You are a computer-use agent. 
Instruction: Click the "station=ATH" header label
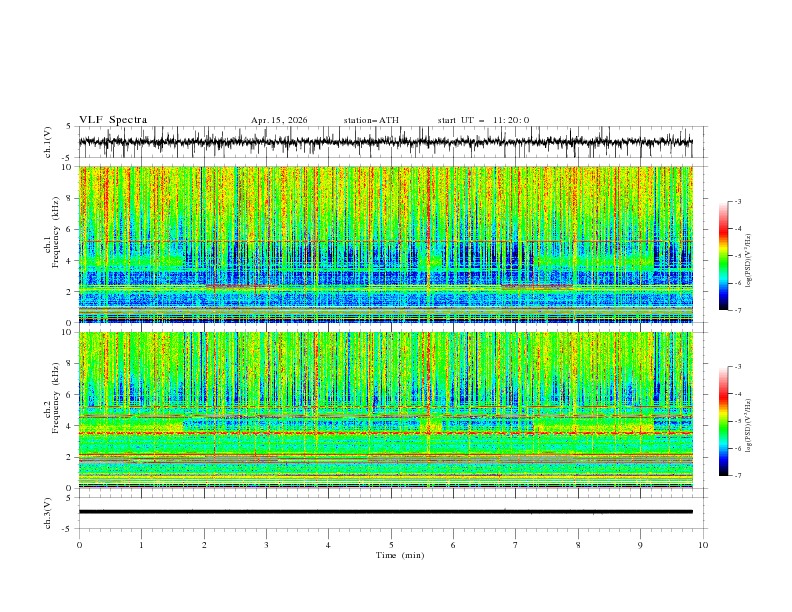click(371, 120)
